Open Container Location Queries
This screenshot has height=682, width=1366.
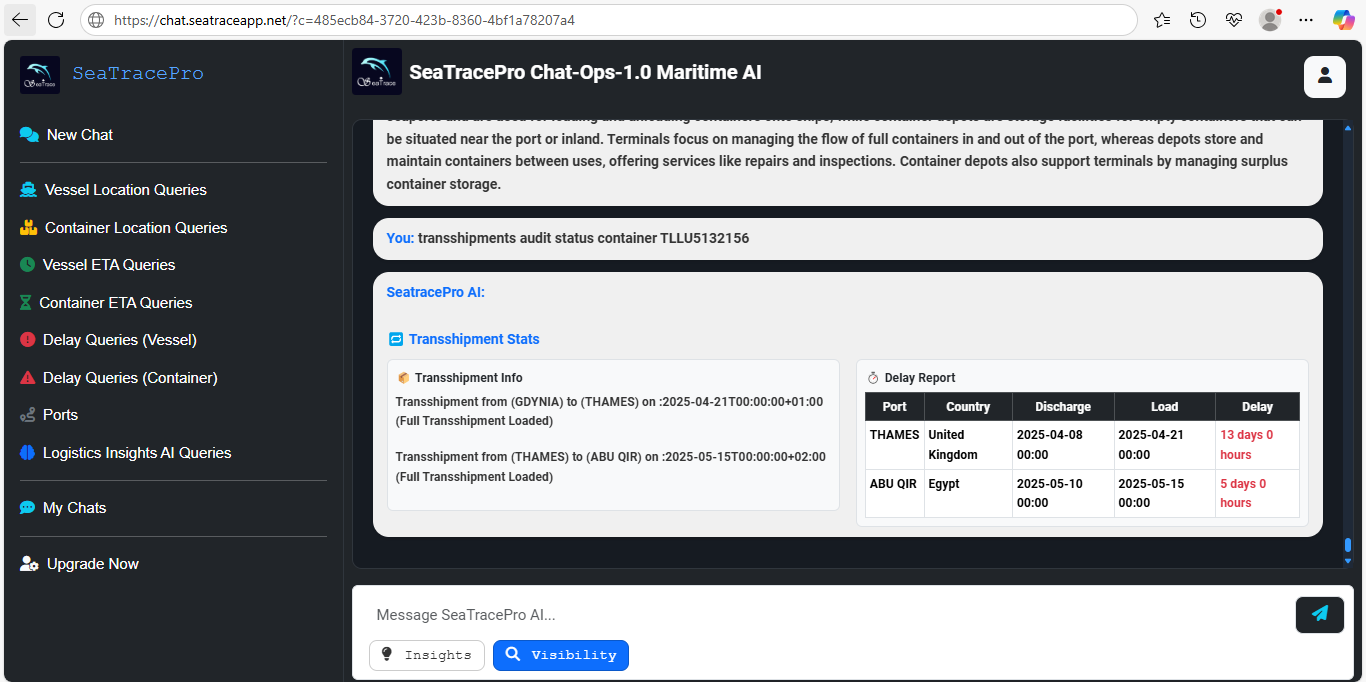[136, 228]
